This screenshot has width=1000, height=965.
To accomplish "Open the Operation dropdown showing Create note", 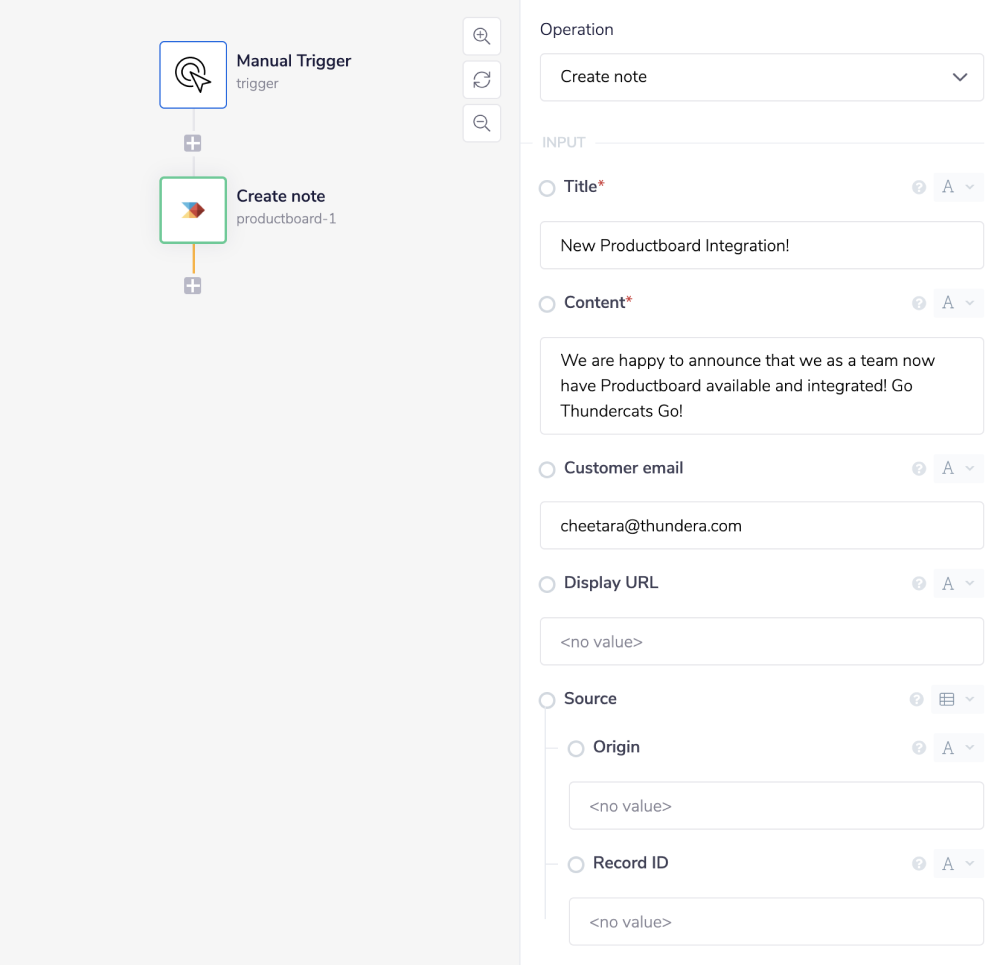I will pos(761,77).
